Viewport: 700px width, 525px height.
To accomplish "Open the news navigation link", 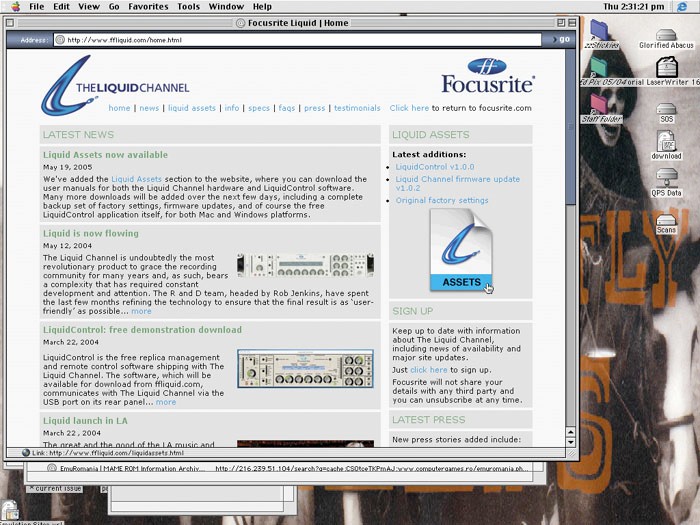I will point(149,108).
